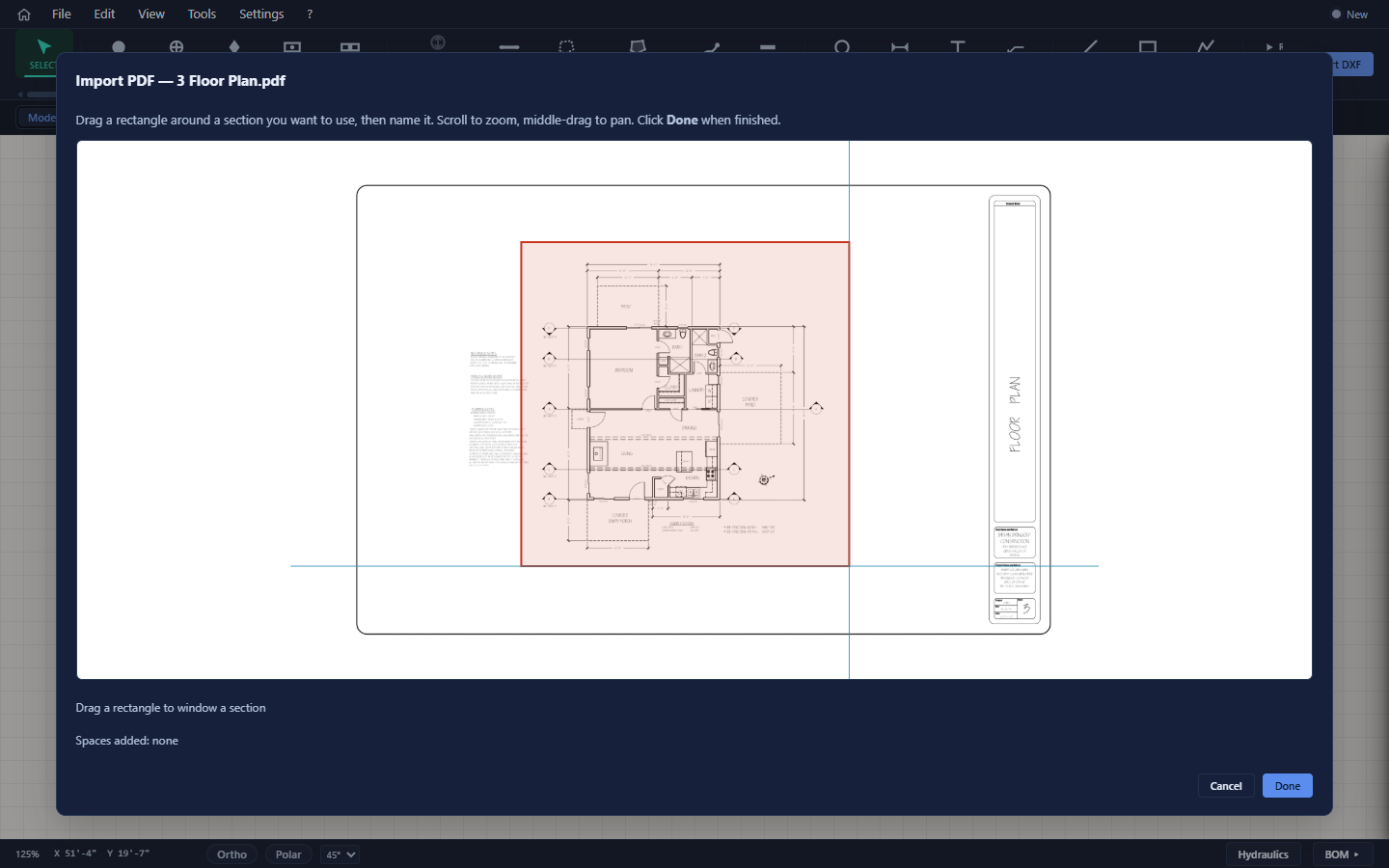The height and width of the screenshot is (868, 1389).
Task: Pick the dashed rounded-square tool in toolbar
Action: pyautogui.click(x=567, y=46)
